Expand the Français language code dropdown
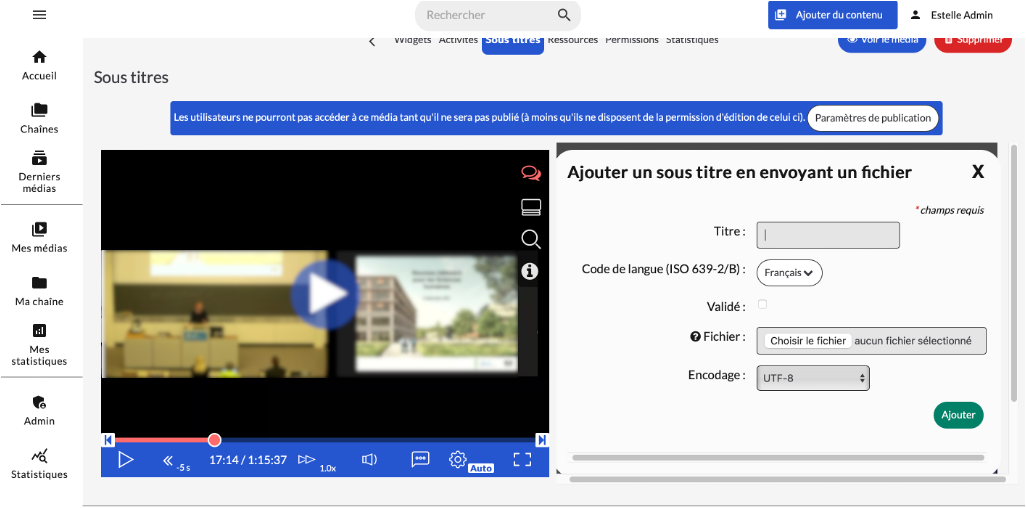1026x508 pixels. 789,272
